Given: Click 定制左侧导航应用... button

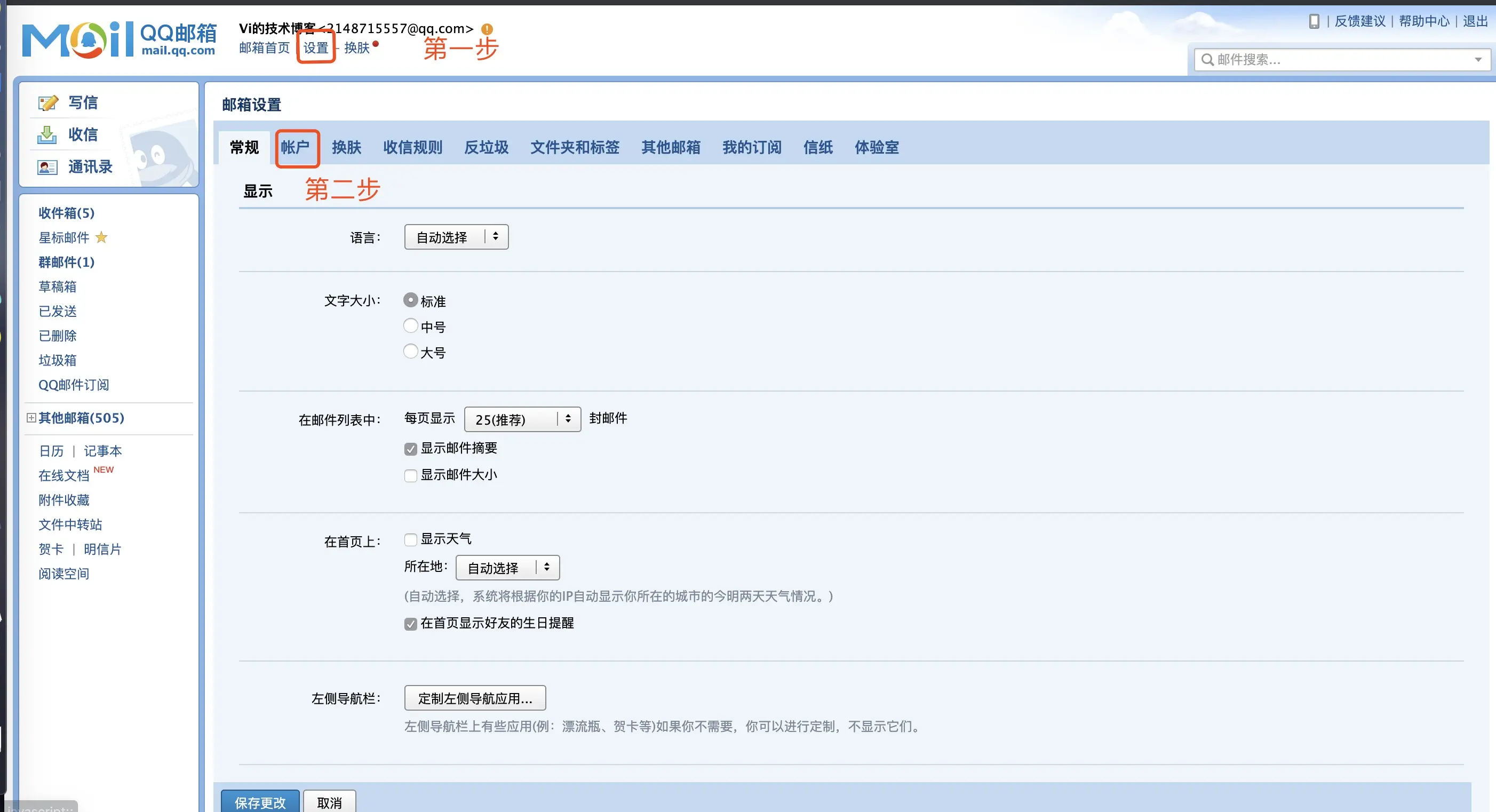Looking at the screenshot, I should coord(474,698).
